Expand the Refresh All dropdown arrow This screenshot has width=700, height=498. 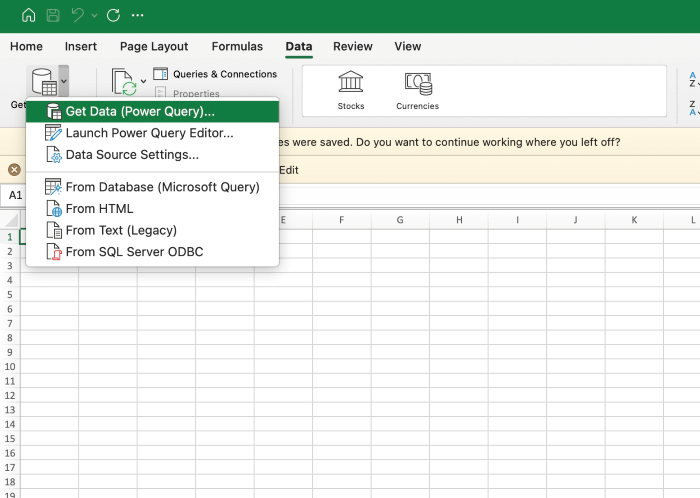pos(143,81)
